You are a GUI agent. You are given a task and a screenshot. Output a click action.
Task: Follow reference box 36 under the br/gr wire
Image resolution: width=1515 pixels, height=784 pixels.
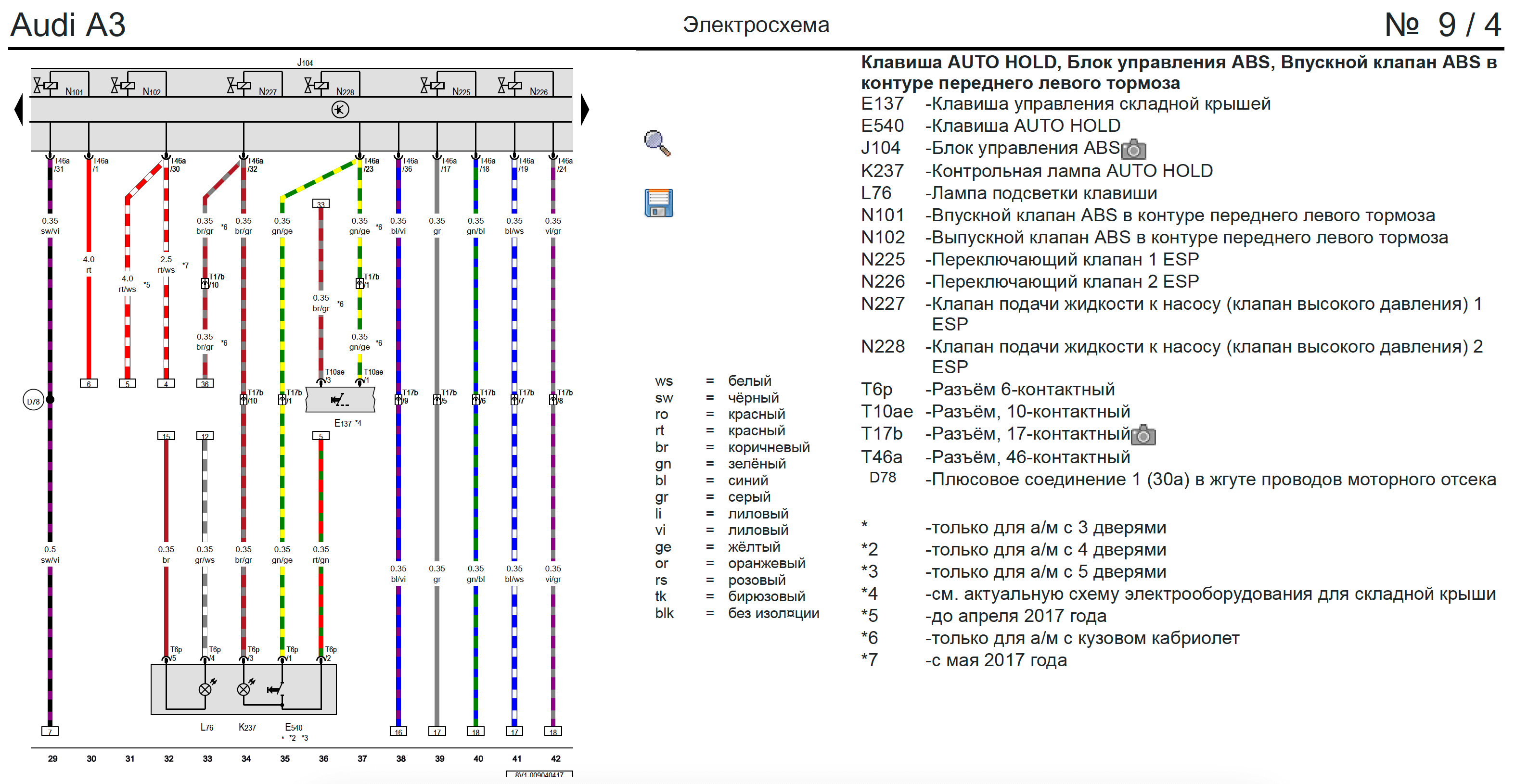(205, 383)
